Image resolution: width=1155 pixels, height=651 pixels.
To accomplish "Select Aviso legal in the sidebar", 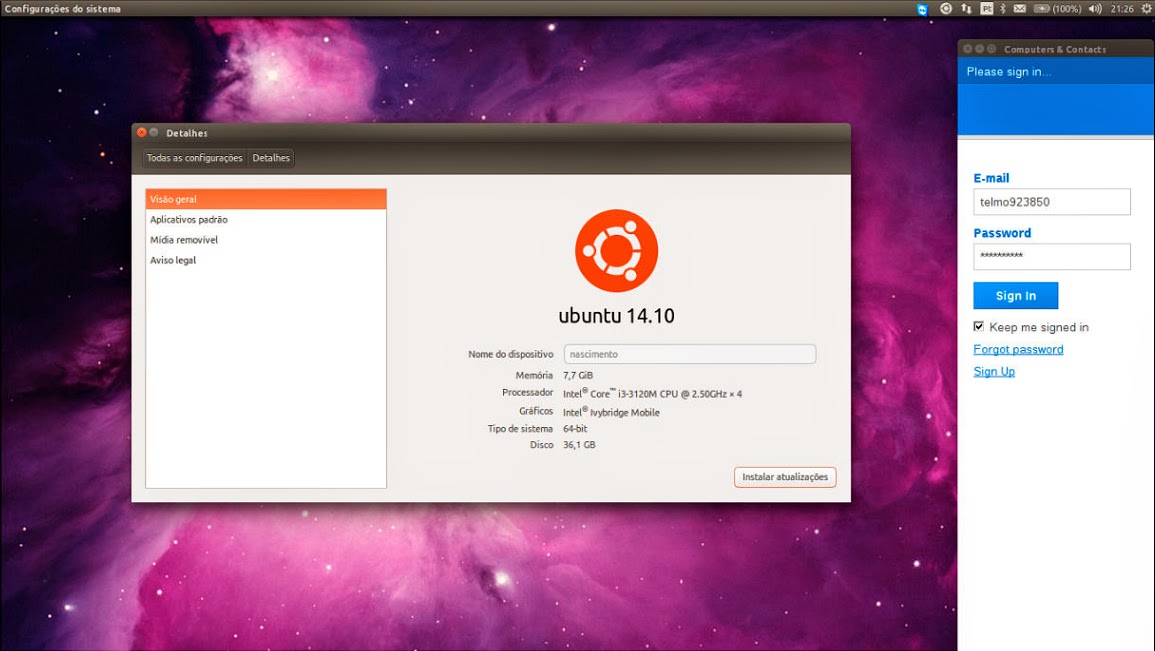I will pos(266,260).
